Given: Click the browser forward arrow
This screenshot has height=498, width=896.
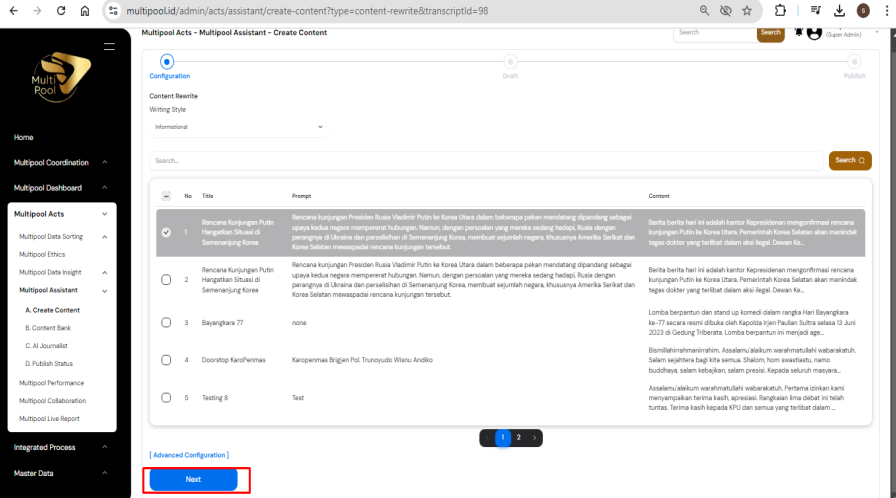Looking at the screenshot, I should point(37,11).
